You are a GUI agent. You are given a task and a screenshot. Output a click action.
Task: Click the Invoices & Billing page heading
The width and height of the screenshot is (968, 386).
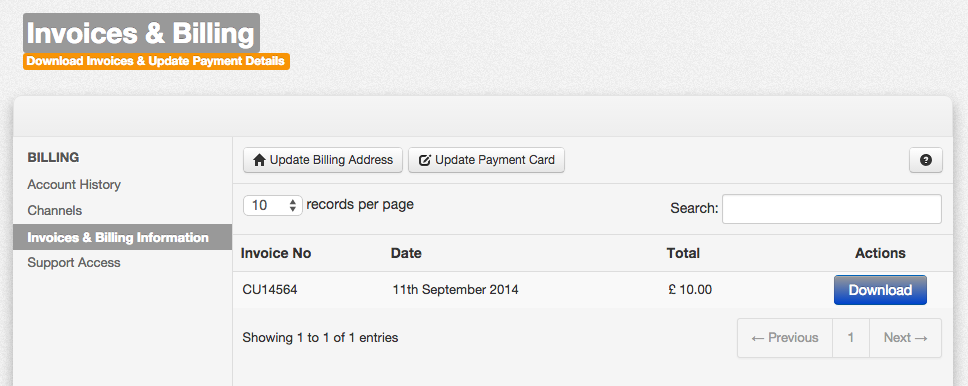[x=141, y=33]
